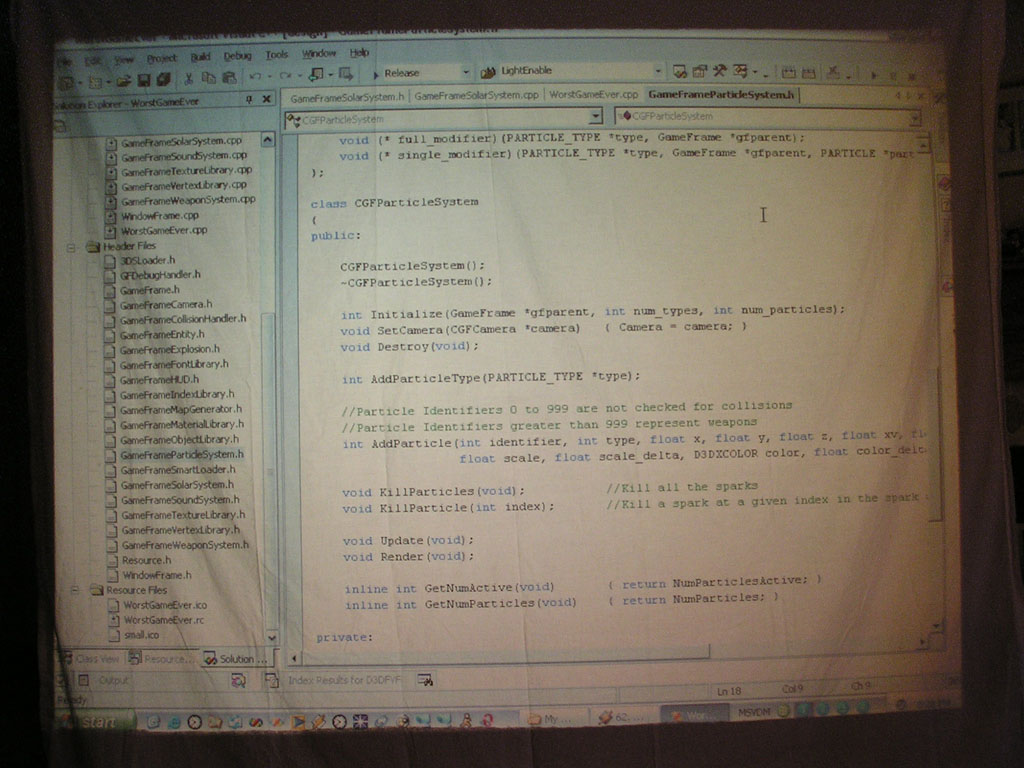The width and height of the screenshot is (1024, 768).
Task: Select GameFrameCamera.h in Solution Explorer
Action: tap(165, 304)
